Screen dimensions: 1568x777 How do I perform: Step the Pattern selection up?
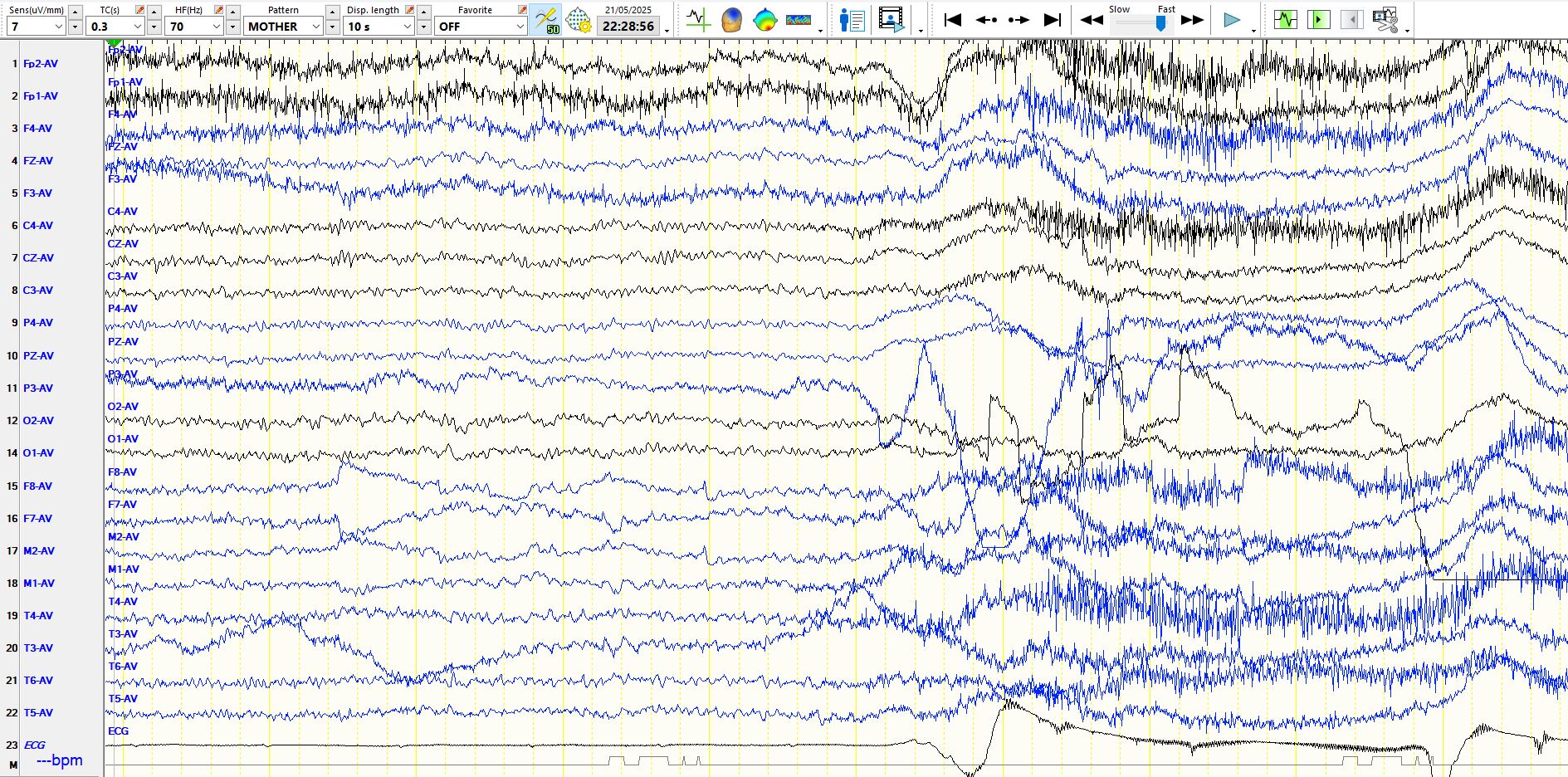332,11
